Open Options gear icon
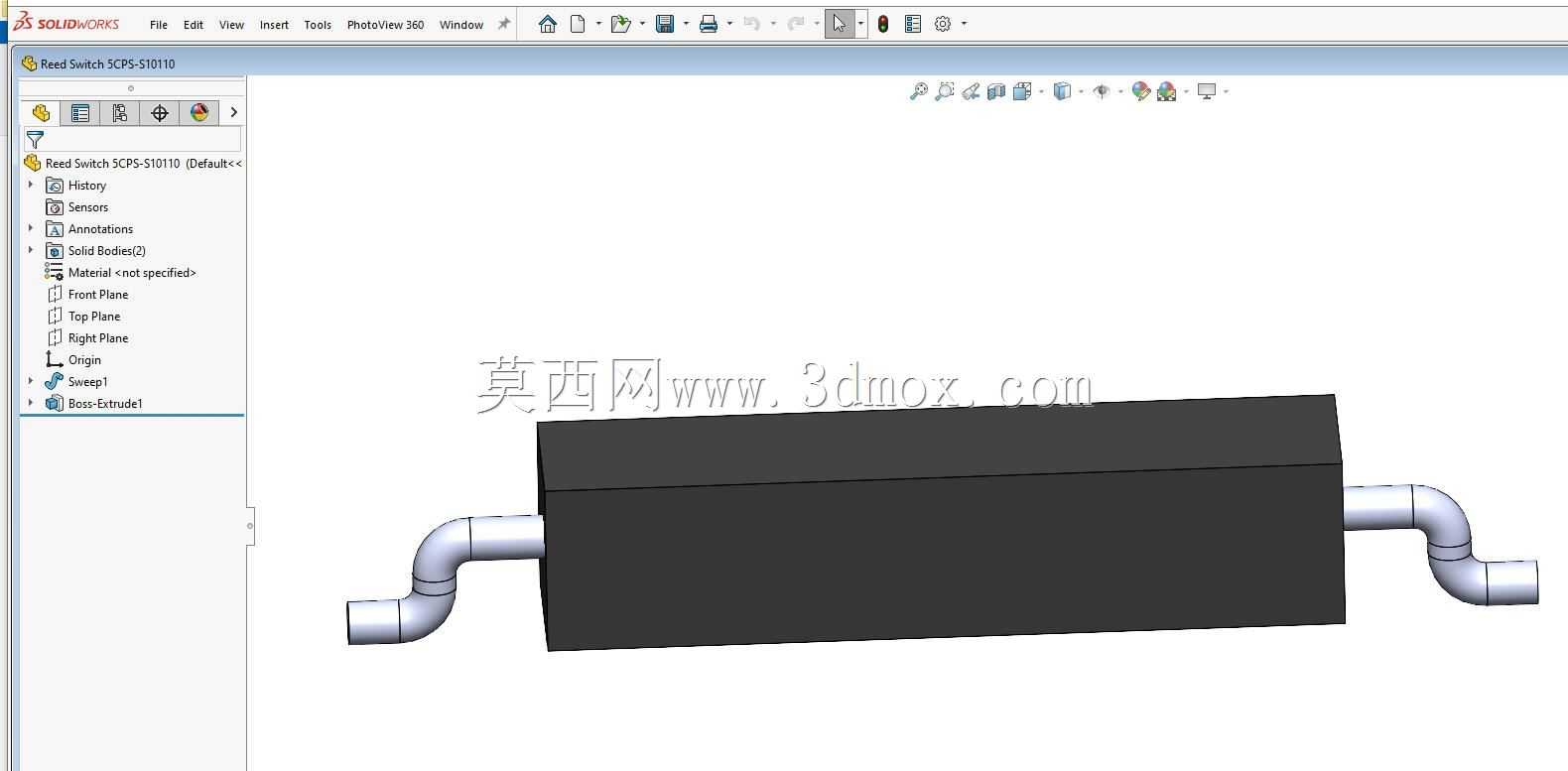 (943, 24)
